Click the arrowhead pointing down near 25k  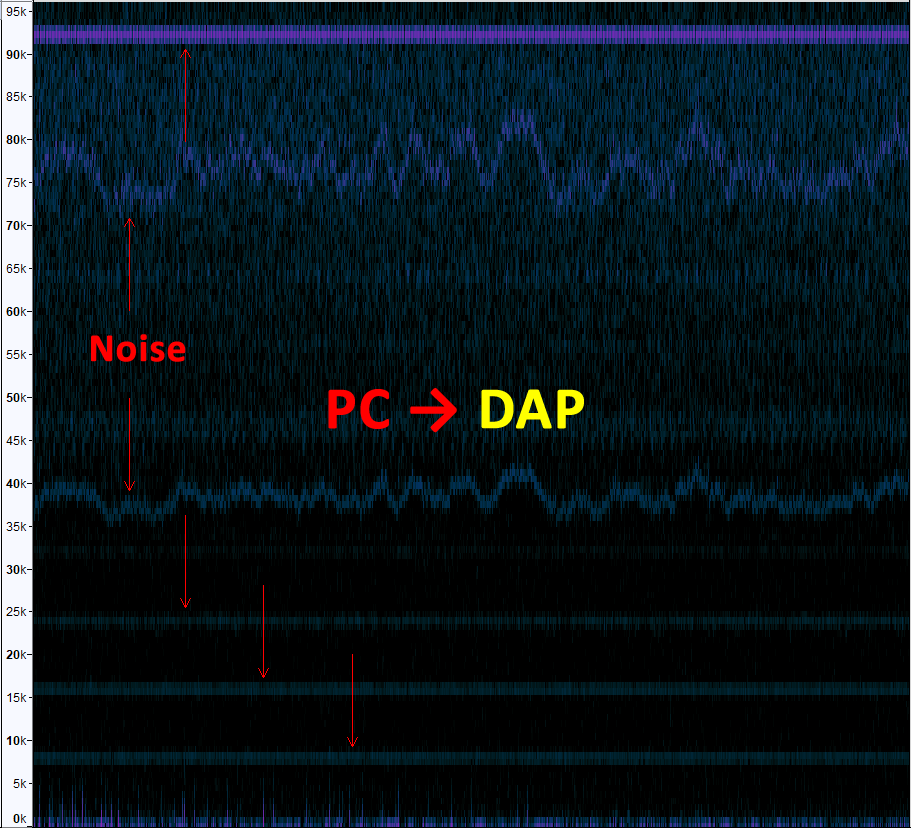(185, 602)
